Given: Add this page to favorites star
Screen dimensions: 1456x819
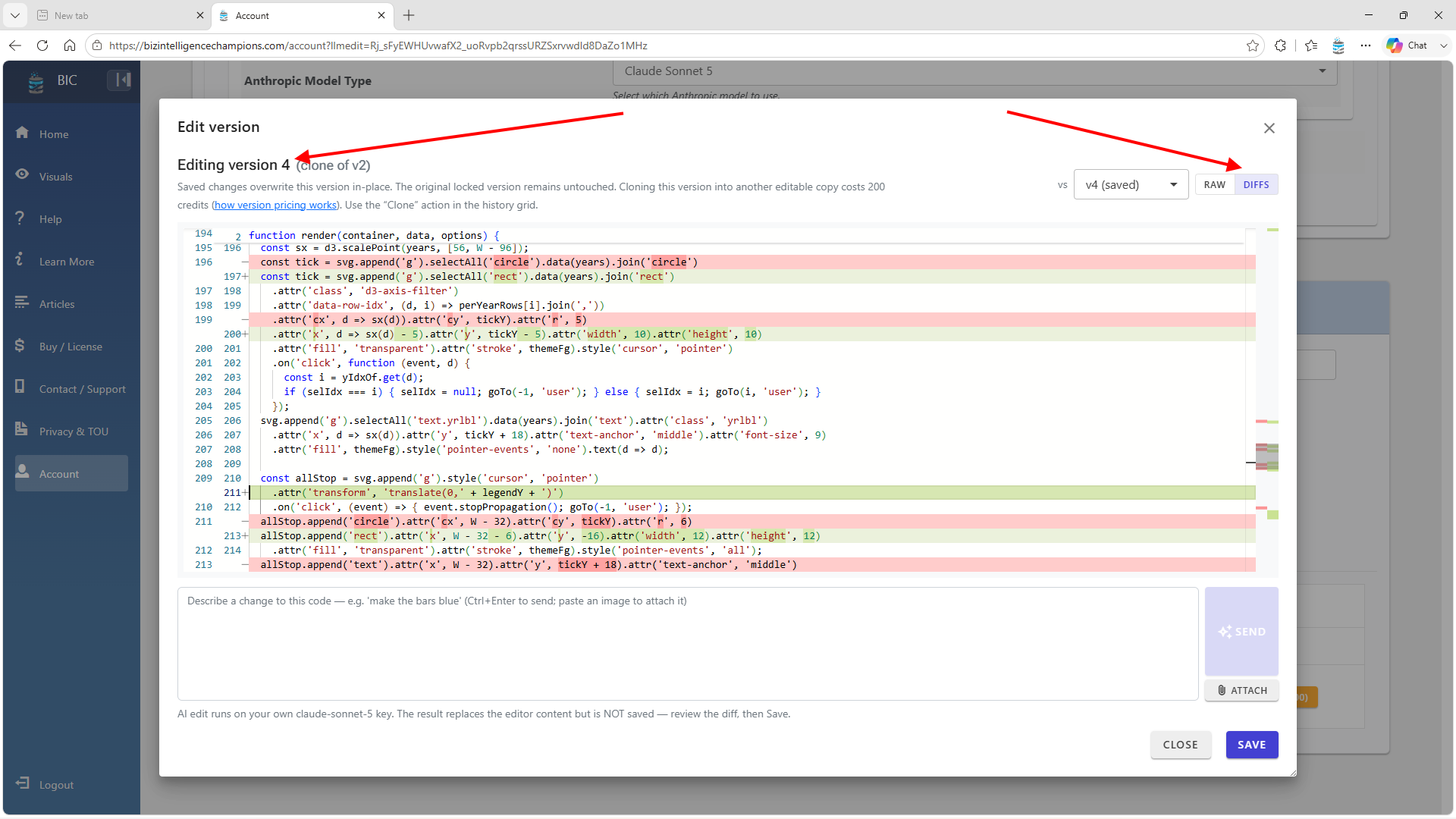Looking at the screenshot, I should pos(1252,45).
